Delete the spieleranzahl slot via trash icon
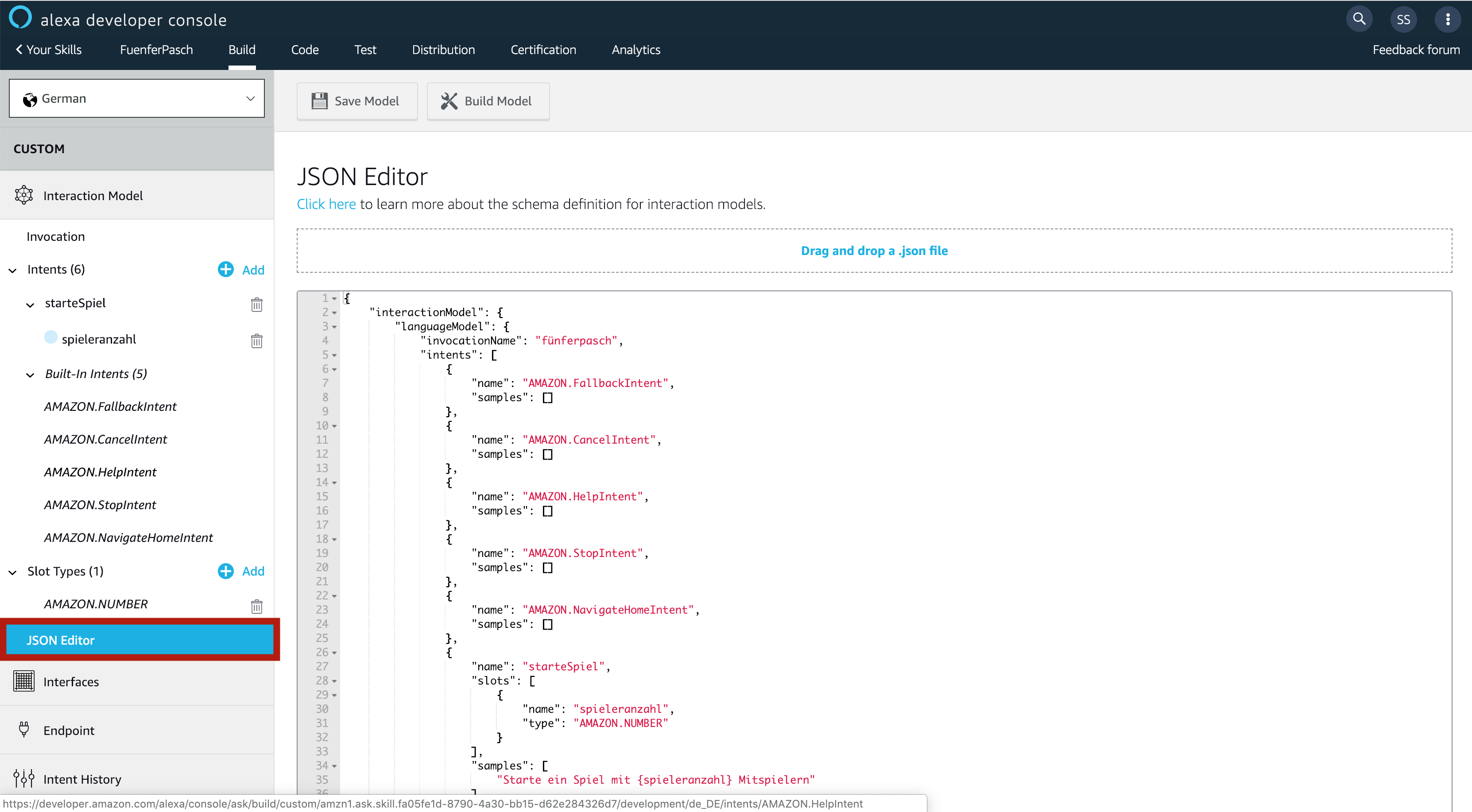This screenshot has width=1472, height=812. [x=256, y=340]
